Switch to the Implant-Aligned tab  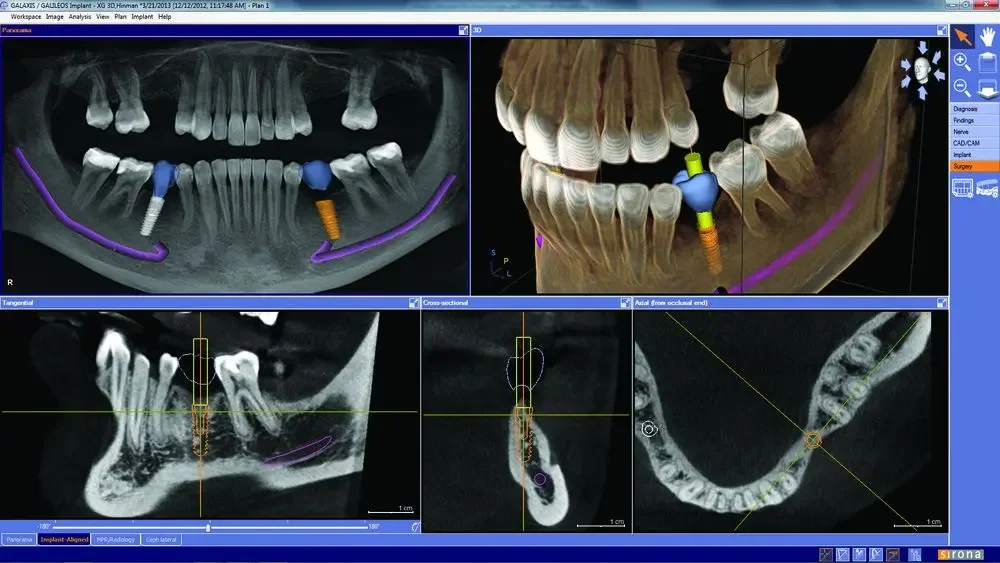[64, 539]
